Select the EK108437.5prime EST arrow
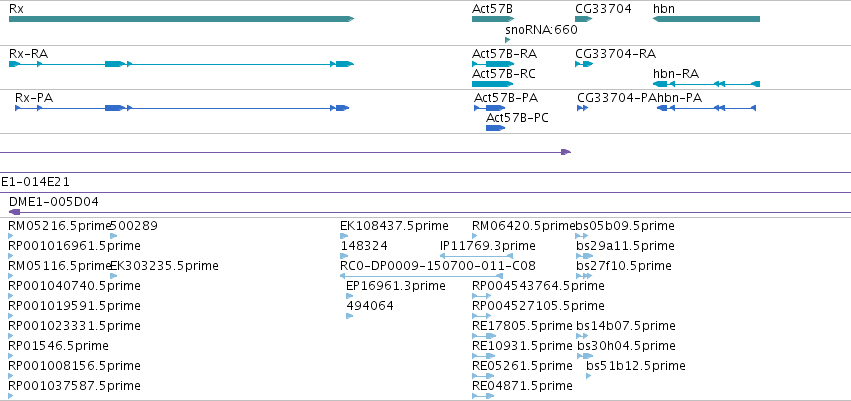Screen dimensions: 851x401 [x=344, y=236]
